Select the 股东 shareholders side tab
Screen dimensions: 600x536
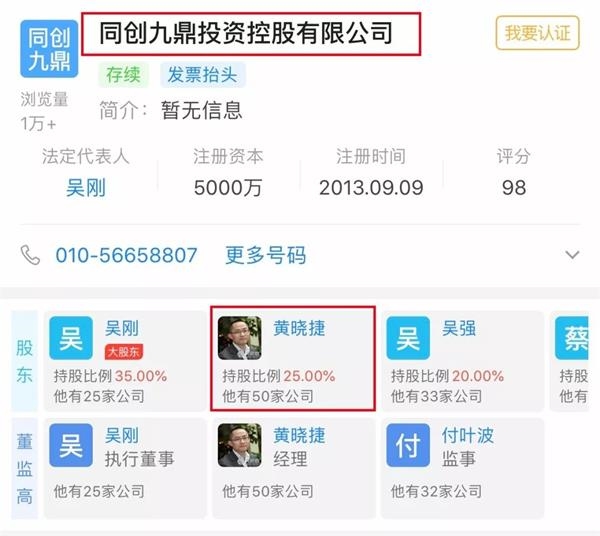24,361
